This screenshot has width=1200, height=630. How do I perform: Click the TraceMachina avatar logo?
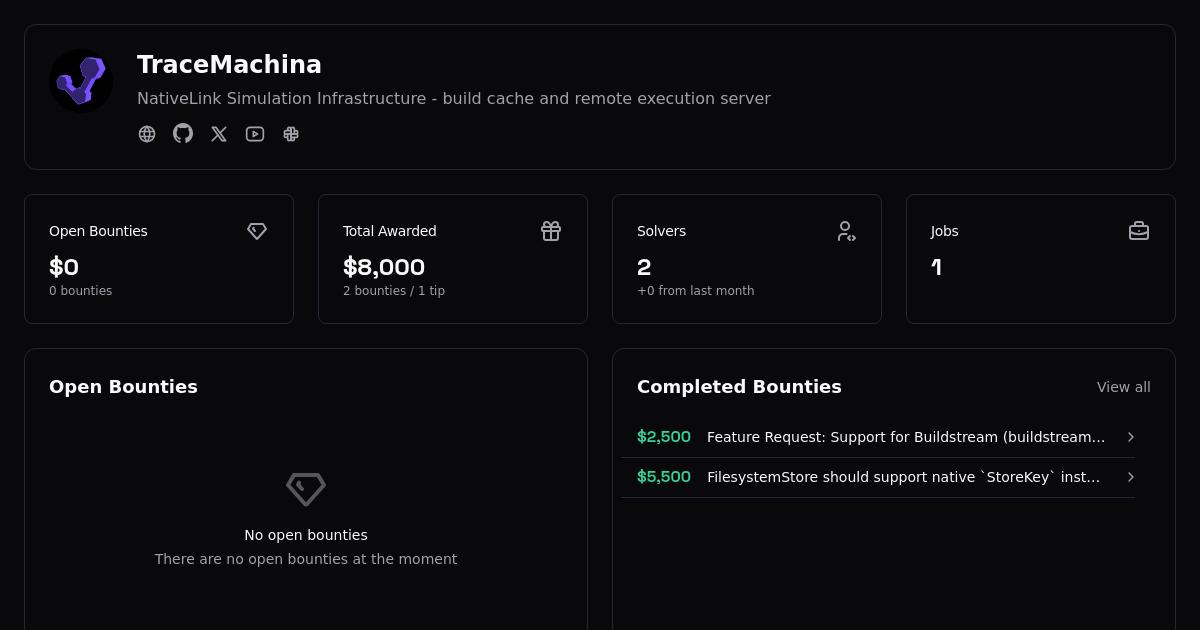[81, 81]
